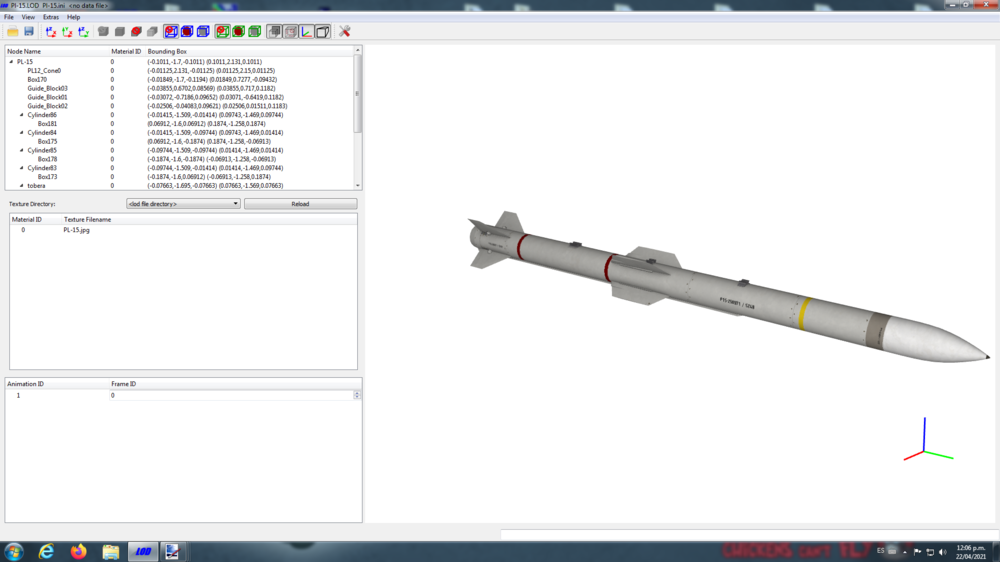
Task: Click the Frame ID value field
Action: (x=231, y=396)
